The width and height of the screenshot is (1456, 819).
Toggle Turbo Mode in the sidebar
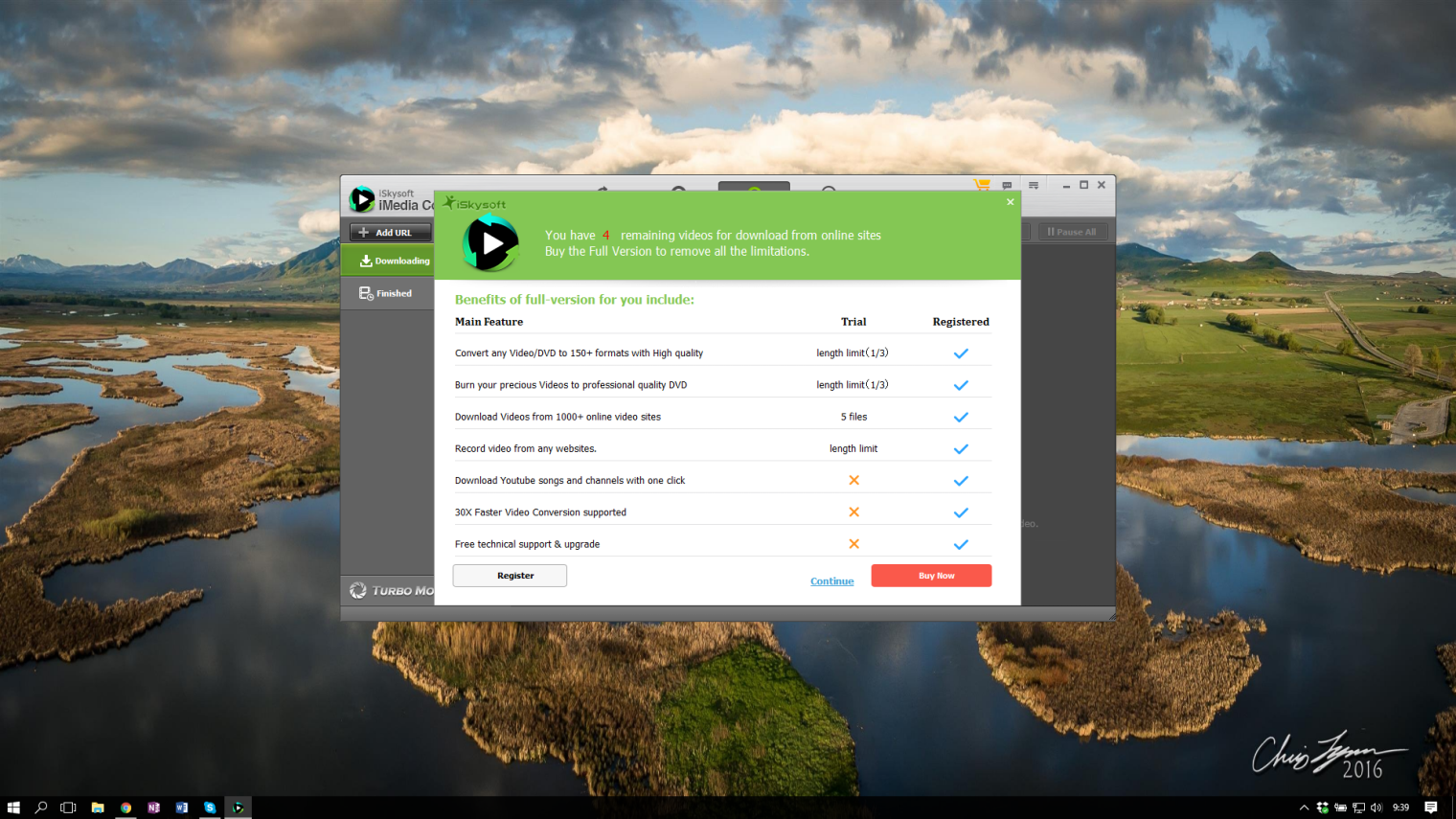point(392,590)
